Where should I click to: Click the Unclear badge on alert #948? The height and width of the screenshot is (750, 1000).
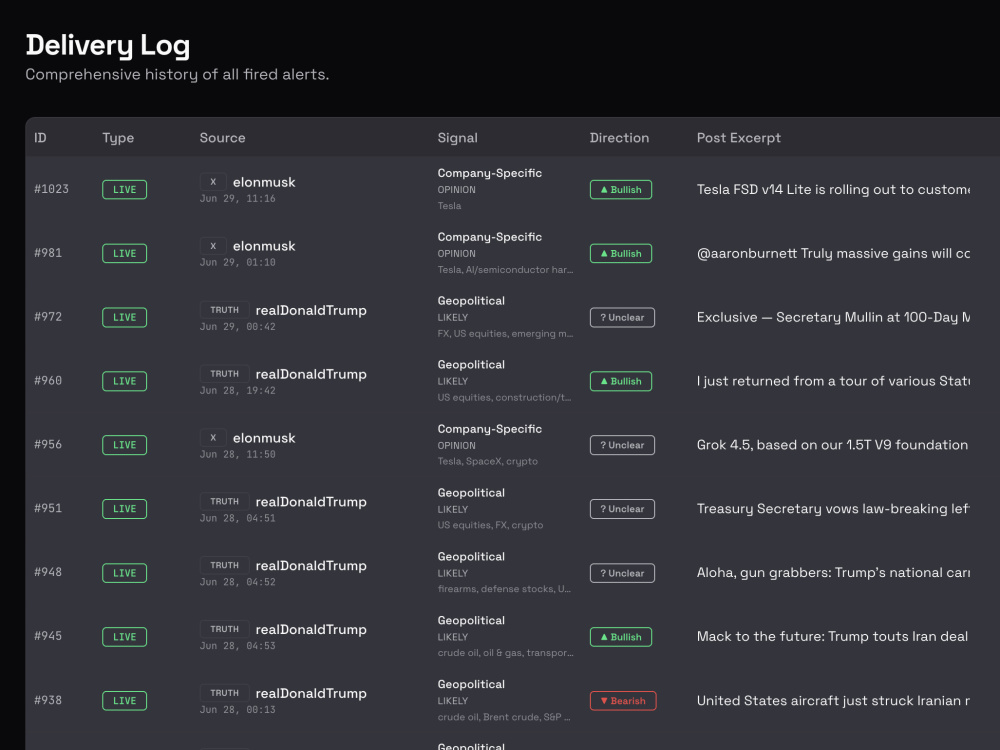pos(622,573)
